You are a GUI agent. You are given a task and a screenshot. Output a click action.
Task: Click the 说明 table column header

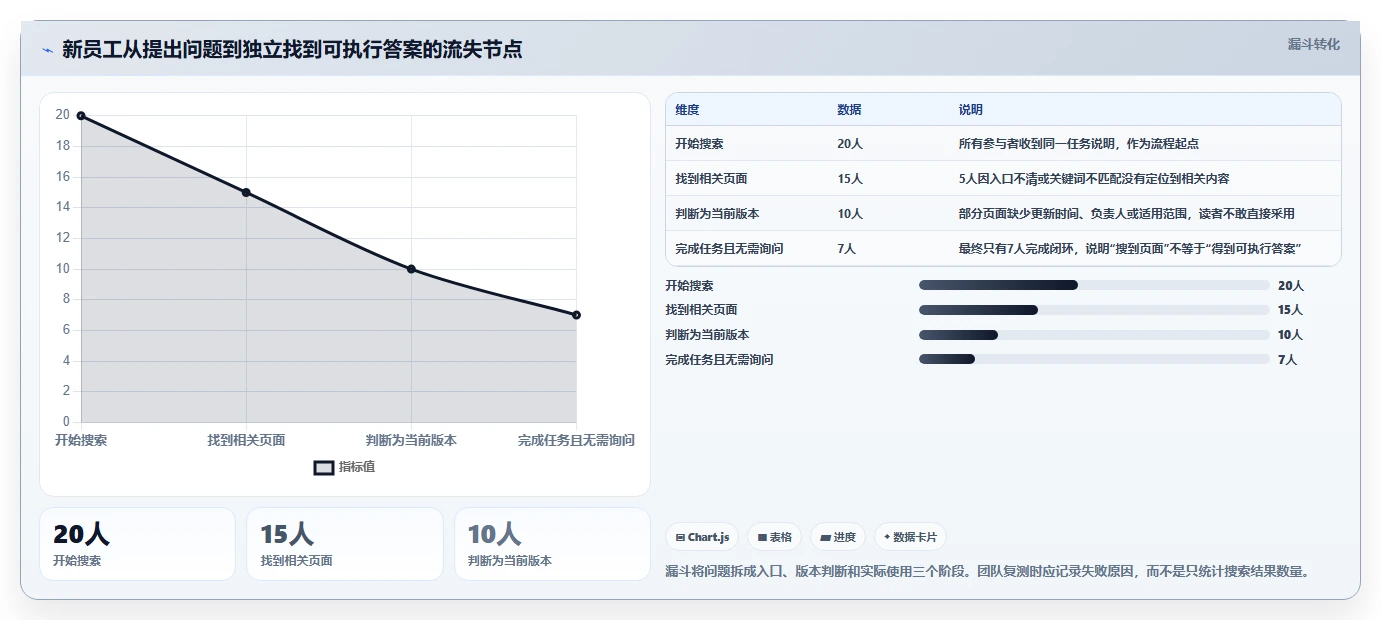tap(971, 109)
